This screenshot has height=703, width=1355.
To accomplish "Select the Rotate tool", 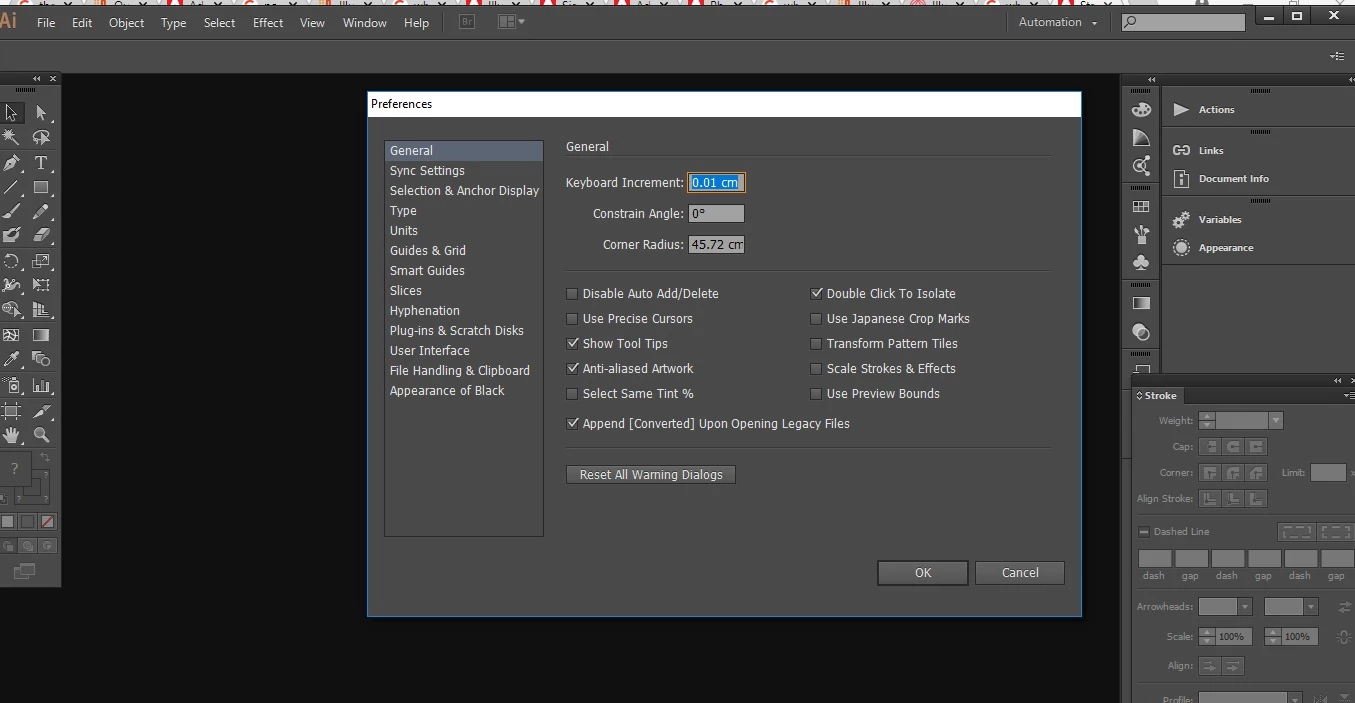I will click(12, 261).
